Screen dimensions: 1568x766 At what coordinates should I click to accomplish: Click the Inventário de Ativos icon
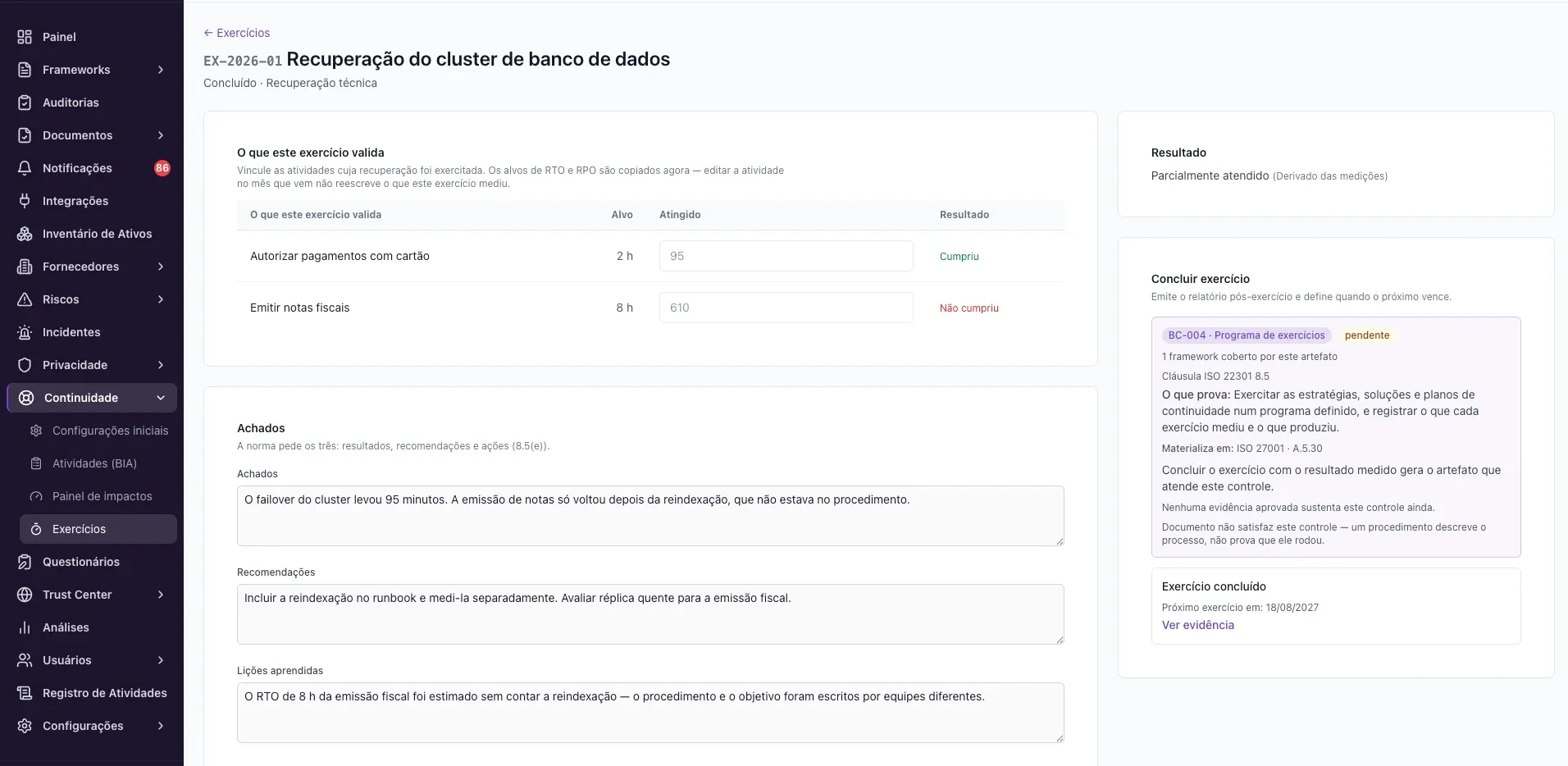(x=25, y=234)
